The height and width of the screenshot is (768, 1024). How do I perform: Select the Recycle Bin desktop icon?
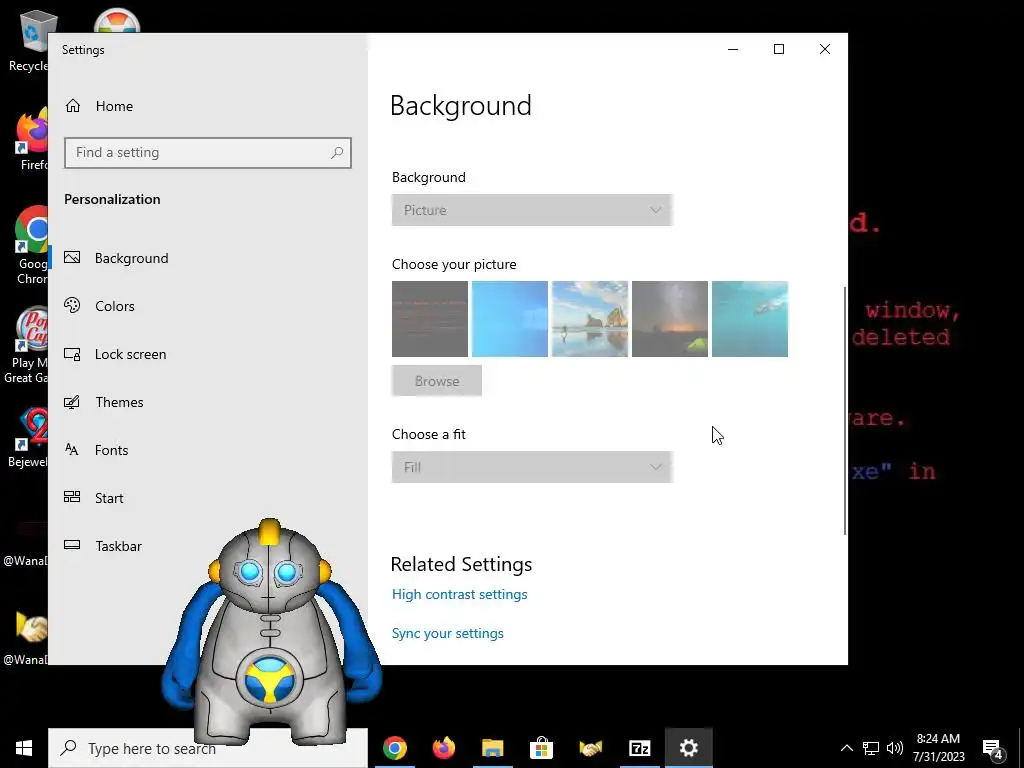28,40
